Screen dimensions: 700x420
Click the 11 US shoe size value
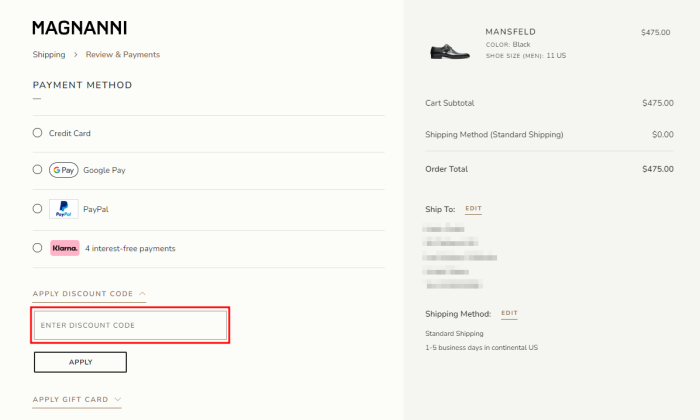(556, 55)
